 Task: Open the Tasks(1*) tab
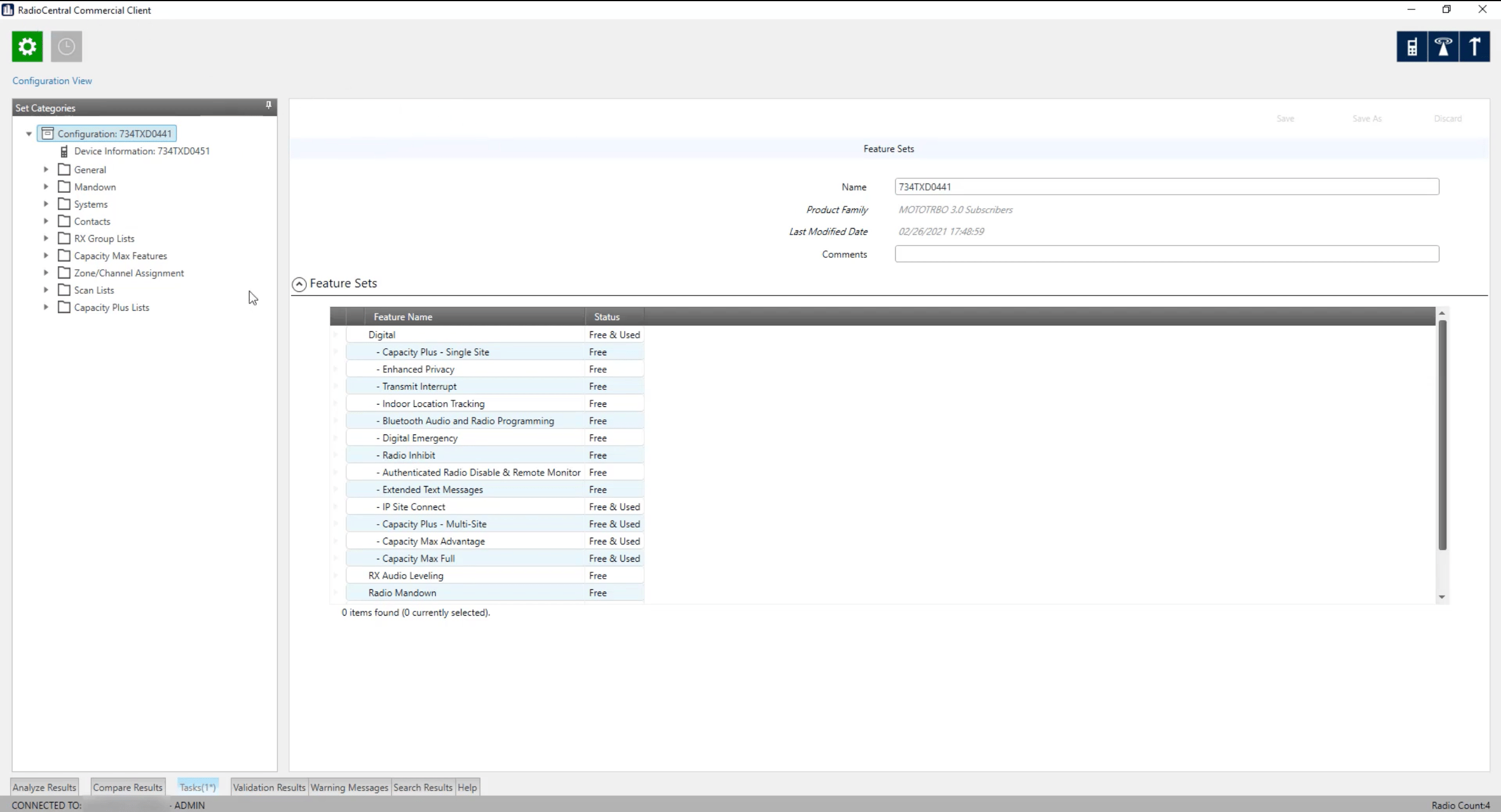pos(198,787)
